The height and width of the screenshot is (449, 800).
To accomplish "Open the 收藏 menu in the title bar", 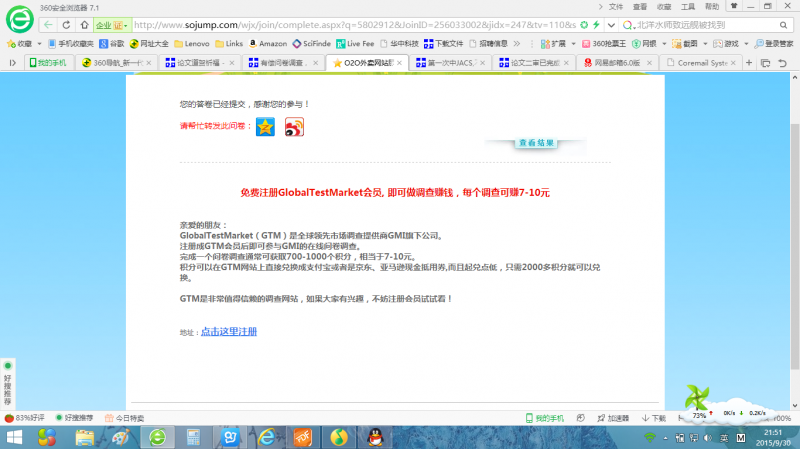I will point(664,7).
